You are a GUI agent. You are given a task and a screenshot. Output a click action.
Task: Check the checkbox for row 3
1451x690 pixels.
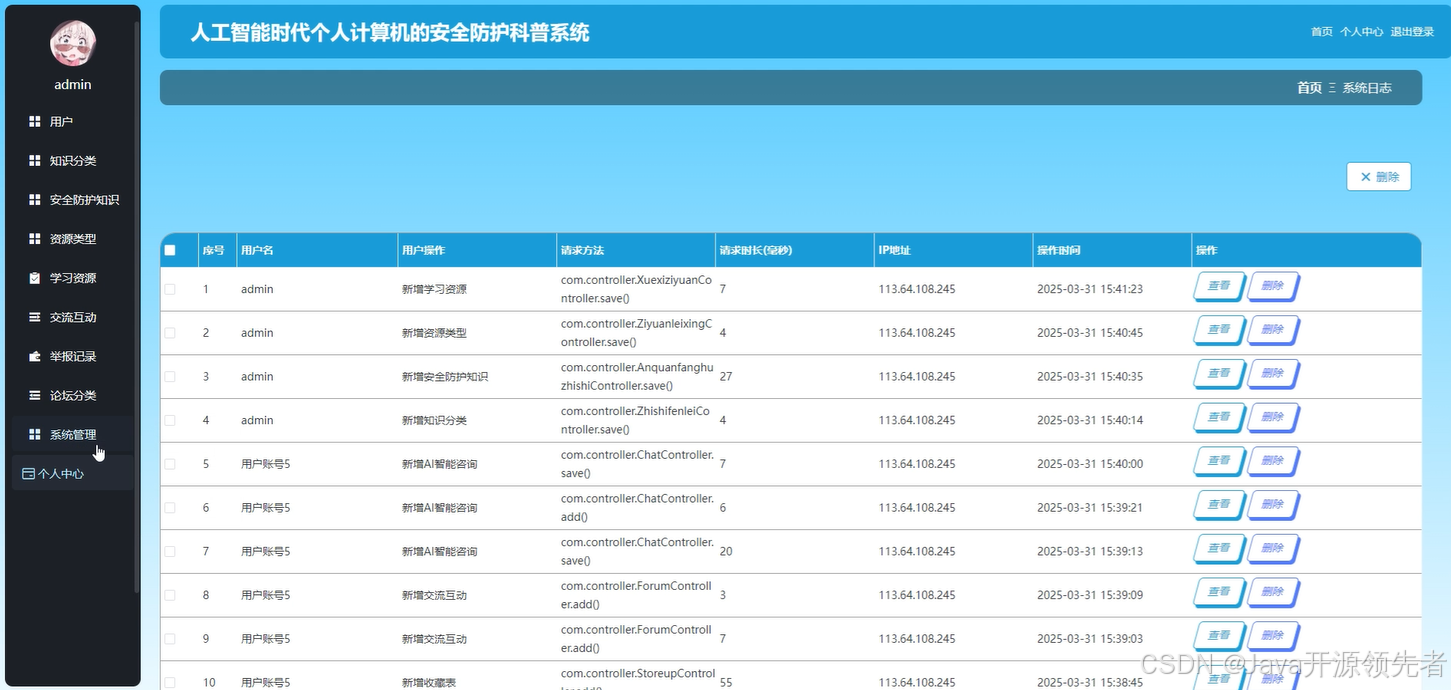tap(170, 377)
